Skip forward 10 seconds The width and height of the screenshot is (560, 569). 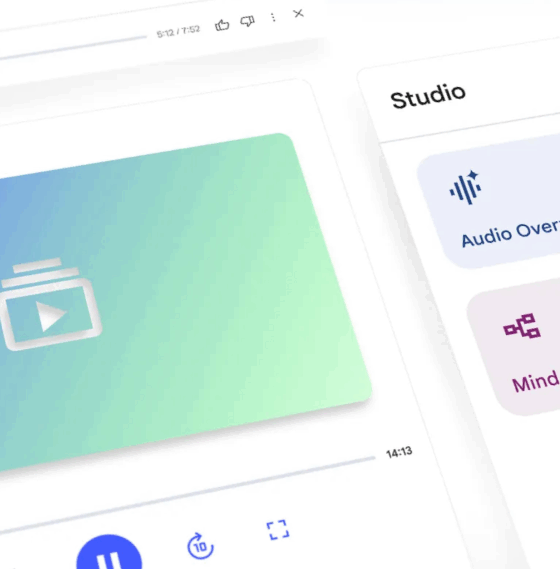(x=200, y=546)
